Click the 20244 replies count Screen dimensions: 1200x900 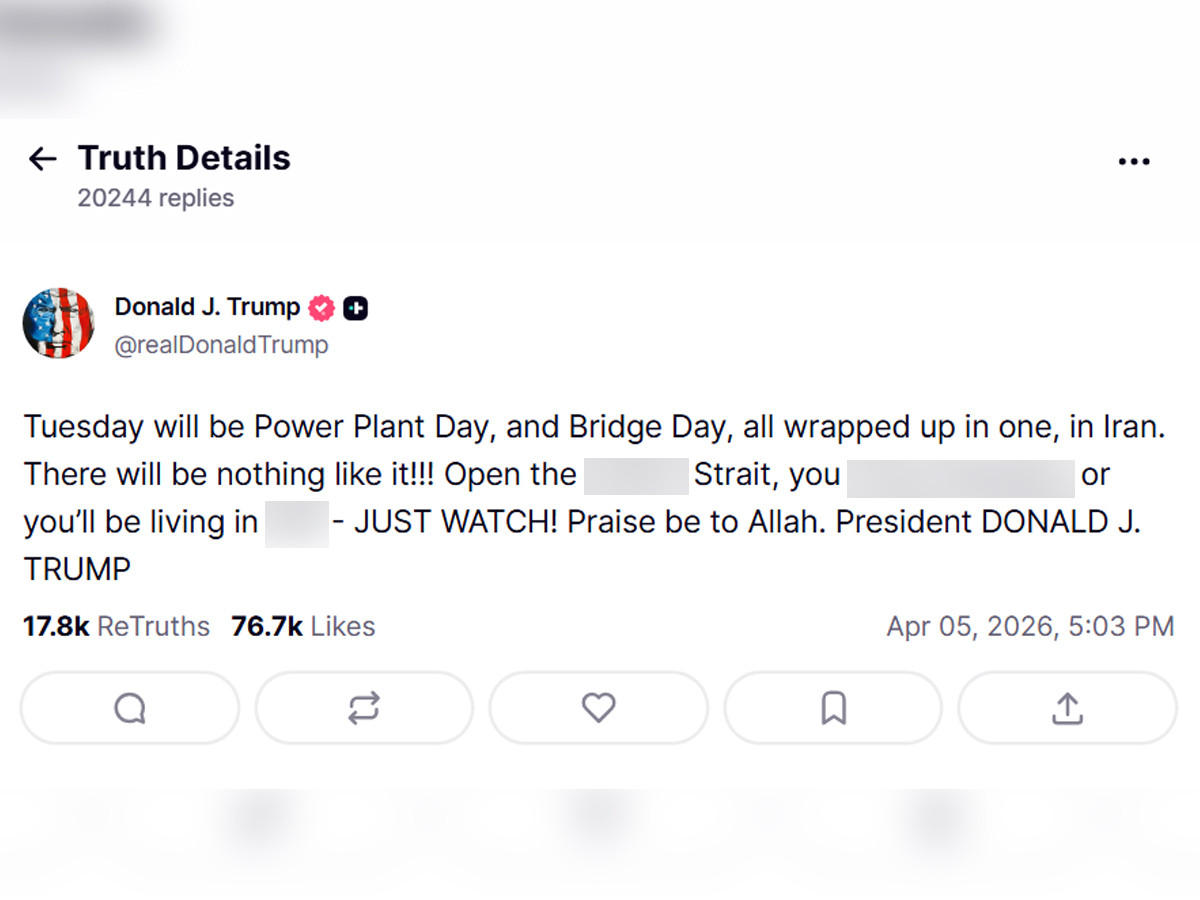pos(156,198)
